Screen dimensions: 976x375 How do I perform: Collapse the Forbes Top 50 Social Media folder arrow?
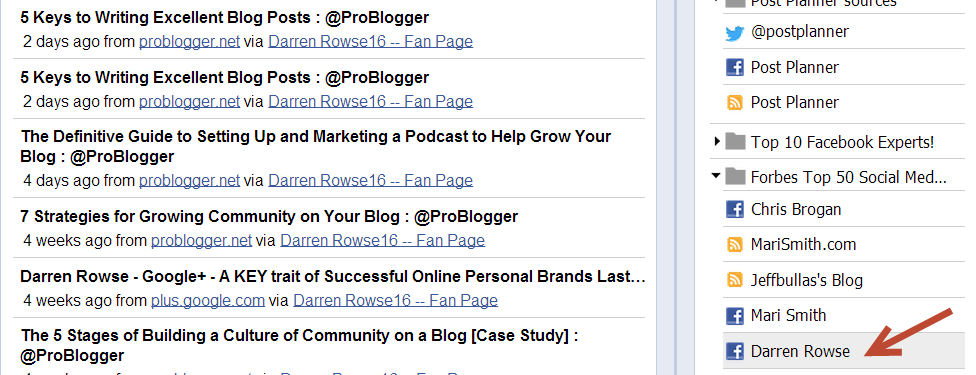[x=716, y=177]
